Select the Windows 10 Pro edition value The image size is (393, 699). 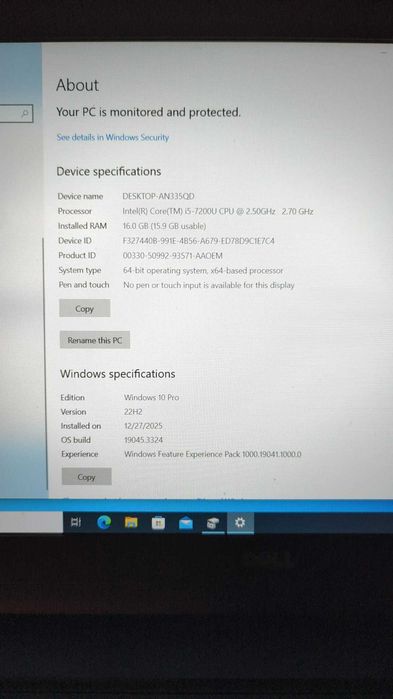click(151, 397)
